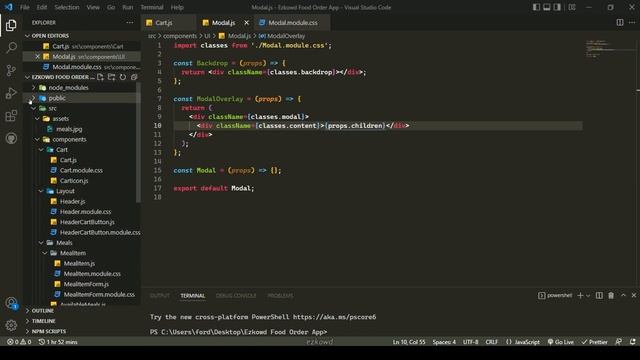Show errors and warnings count

[19, 342]
